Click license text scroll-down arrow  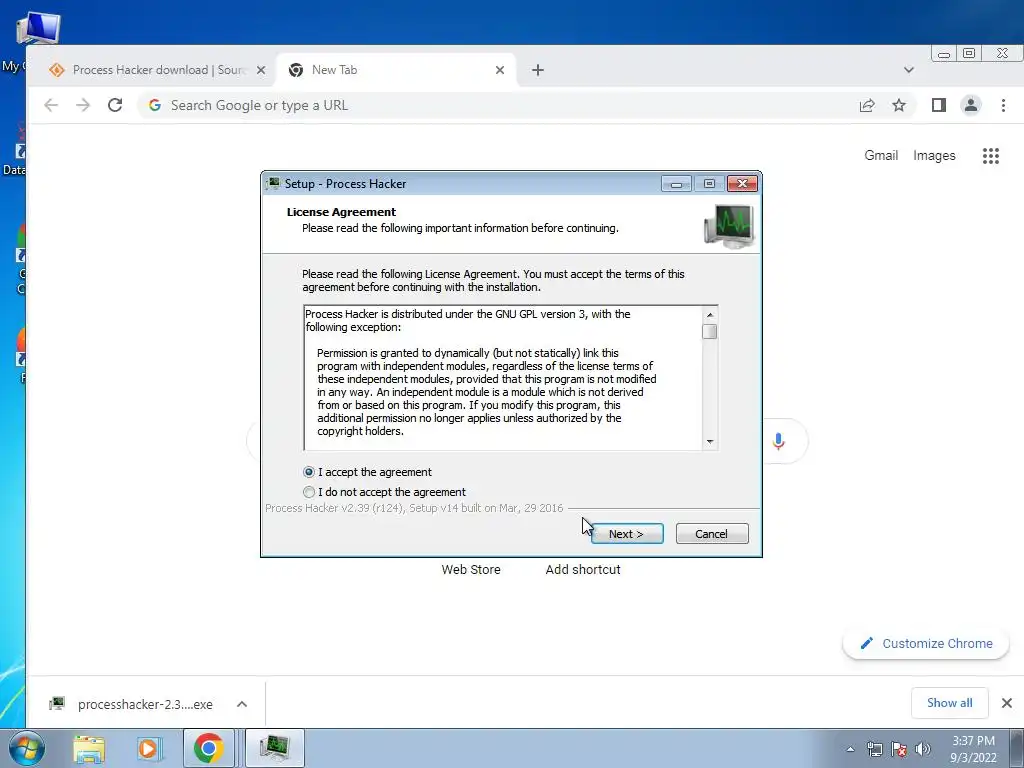(710, 442)
